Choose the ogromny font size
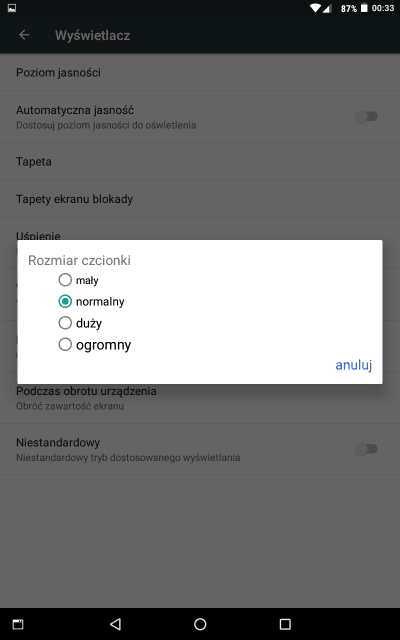400x640 pixels. [x=95, y=344]
